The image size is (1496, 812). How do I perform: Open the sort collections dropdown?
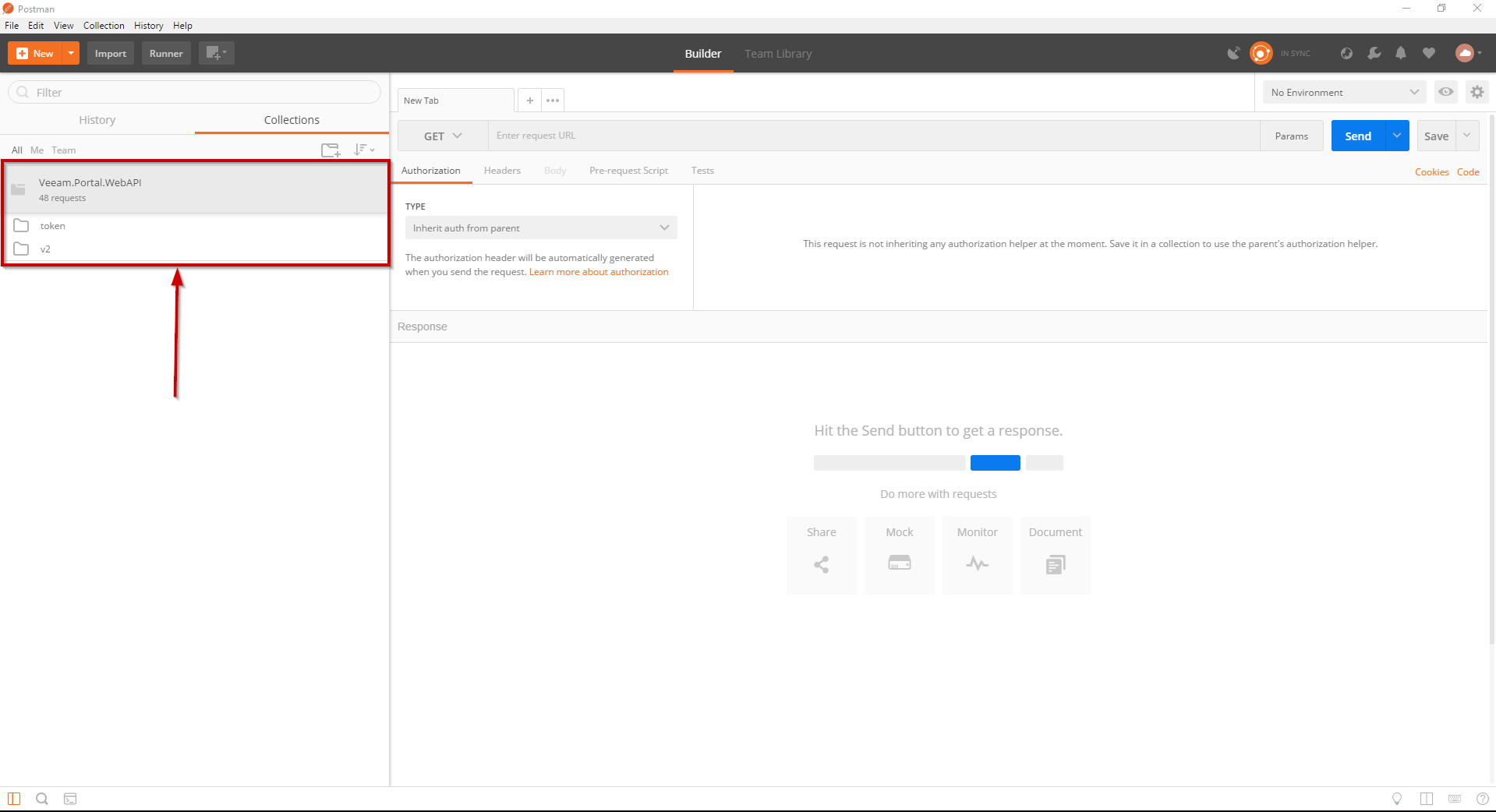[x=364, y=149]
